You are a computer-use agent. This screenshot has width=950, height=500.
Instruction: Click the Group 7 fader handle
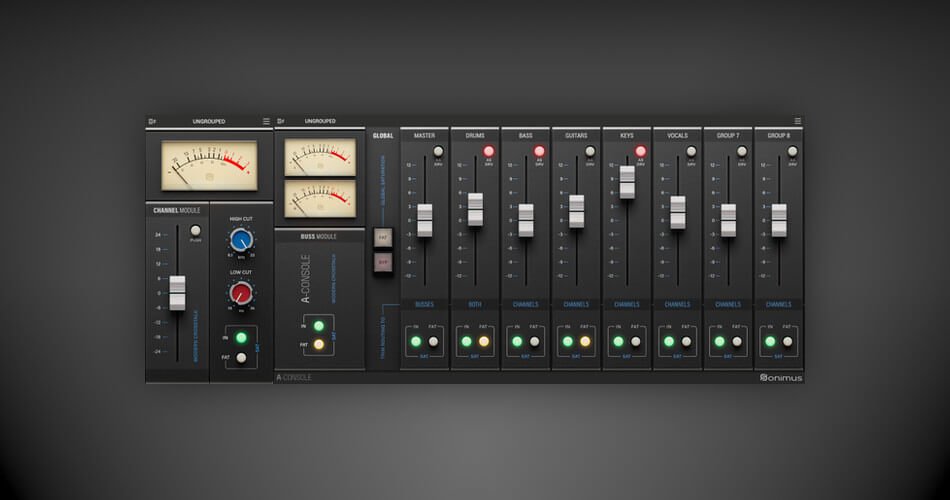coord(728,220)
